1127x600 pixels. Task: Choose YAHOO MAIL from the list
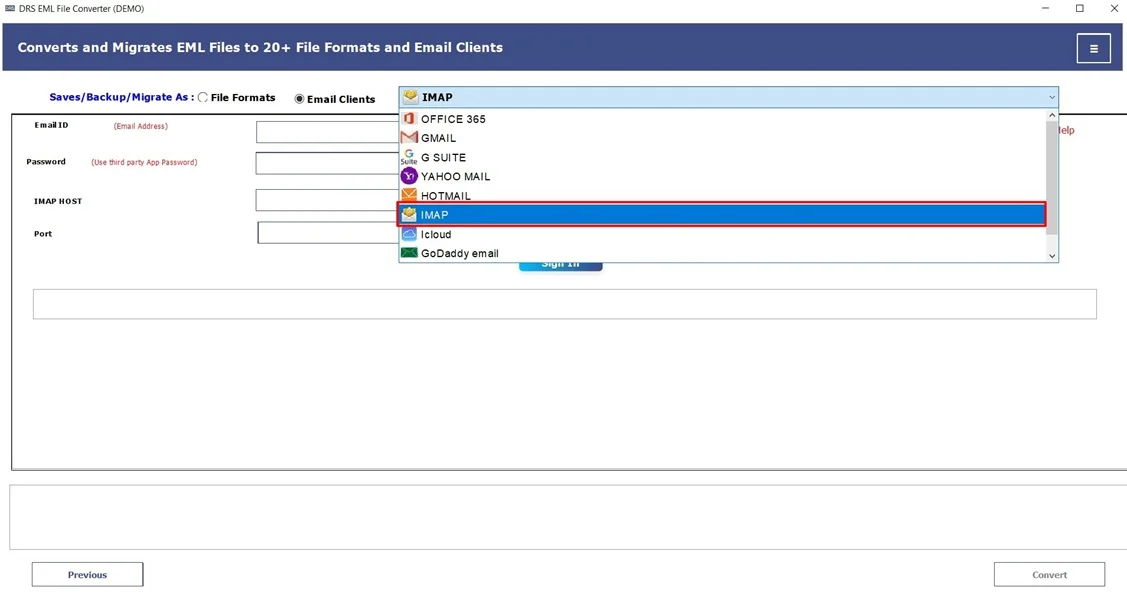point(722,176)
